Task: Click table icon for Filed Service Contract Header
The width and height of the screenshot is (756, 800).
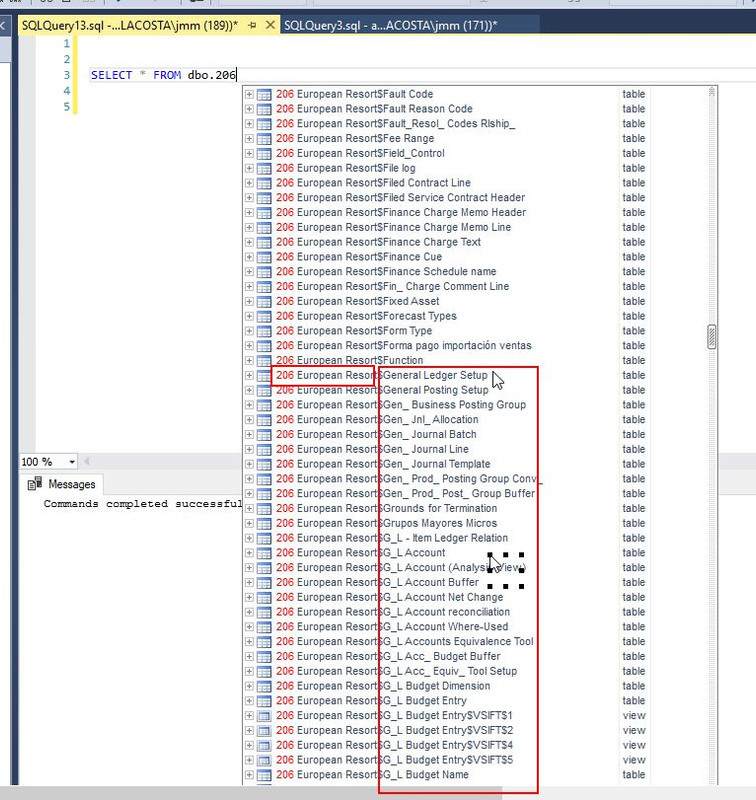Action: (264, 197)
